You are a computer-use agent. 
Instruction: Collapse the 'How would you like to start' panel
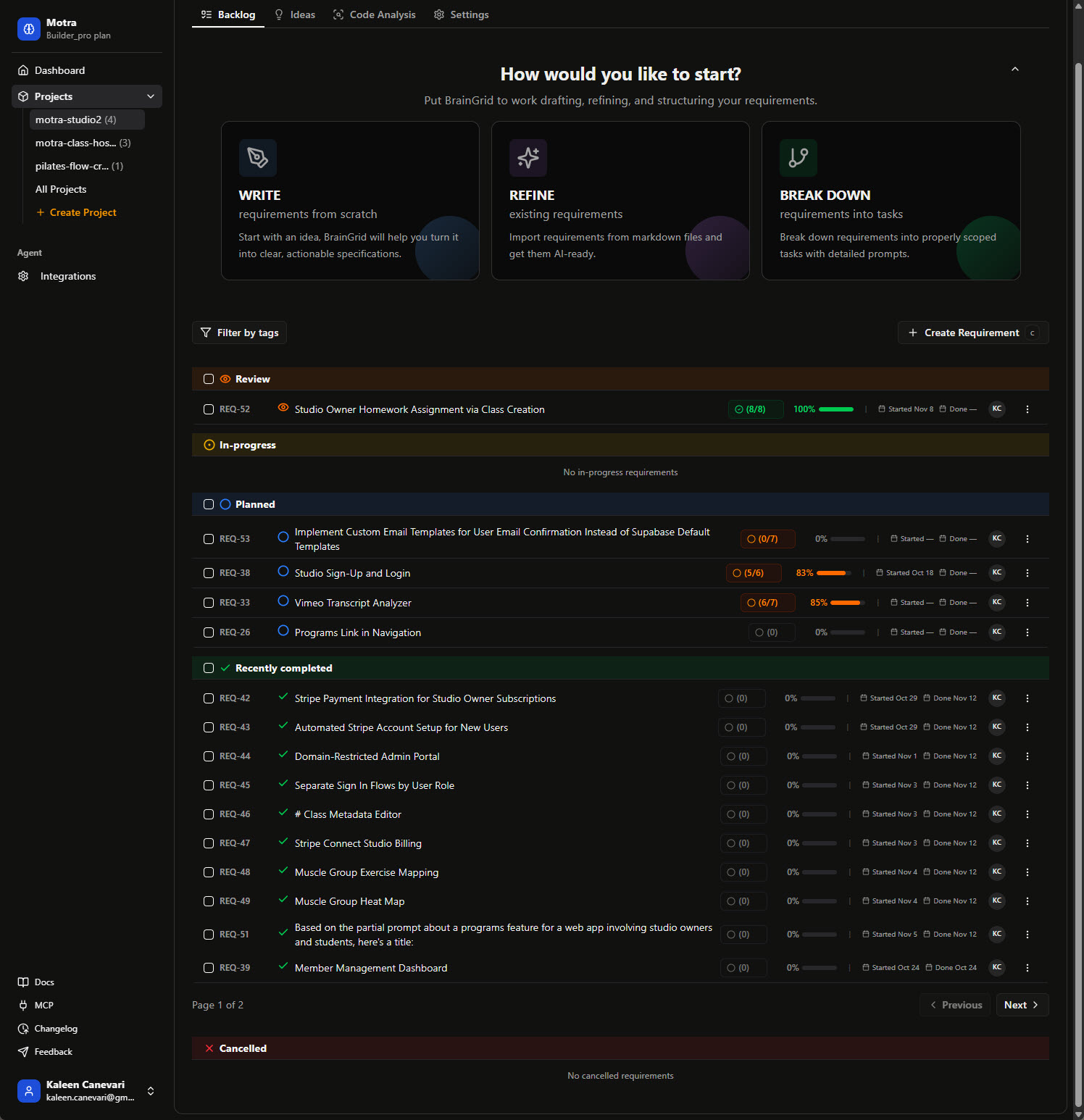(1014, 70)
